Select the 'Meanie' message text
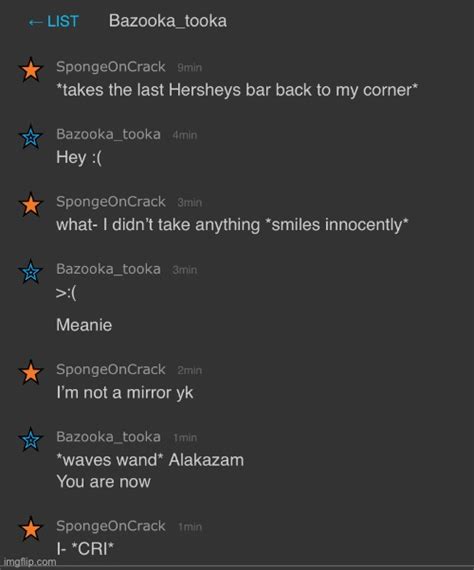This screenshot has height=570, width=474. click(x=84, y=325)
